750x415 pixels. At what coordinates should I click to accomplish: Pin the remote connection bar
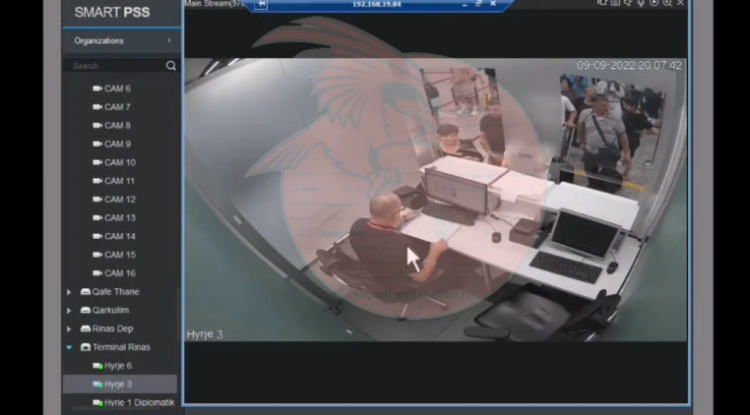(262, 4)
